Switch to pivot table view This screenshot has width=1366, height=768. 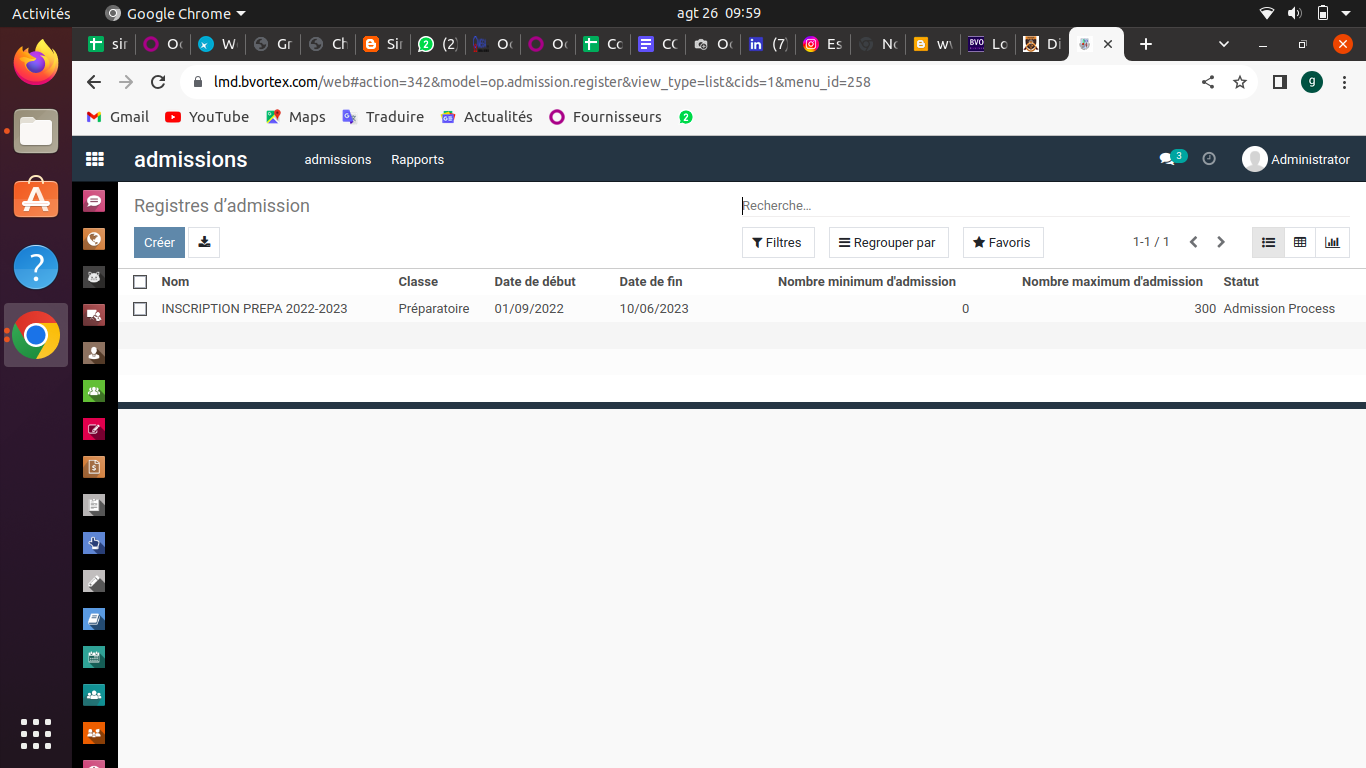click(x=1300, y=242)
